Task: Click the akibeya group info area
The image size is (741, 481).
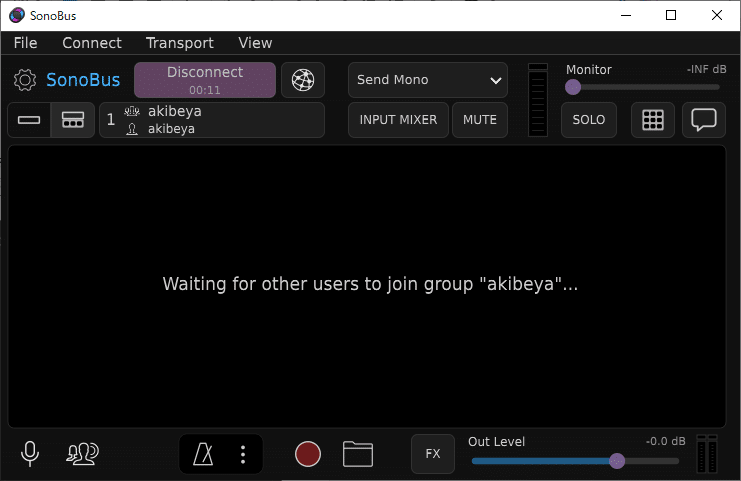Action: (212, 120)
